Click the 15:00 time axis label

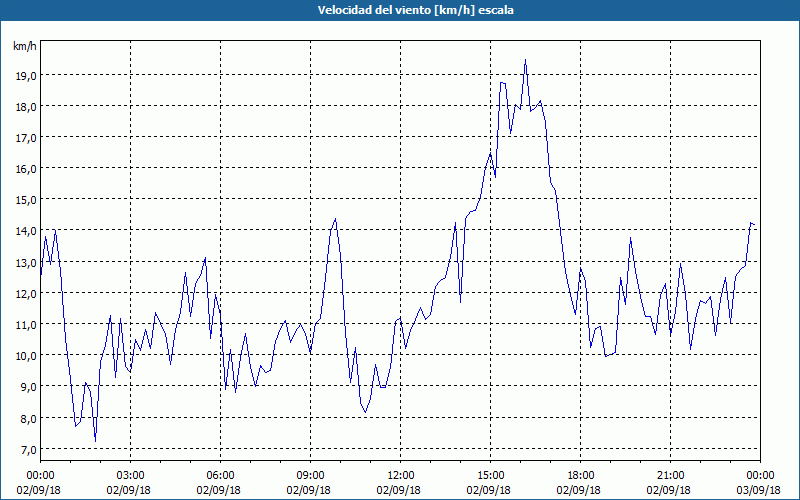pos(490,476)
